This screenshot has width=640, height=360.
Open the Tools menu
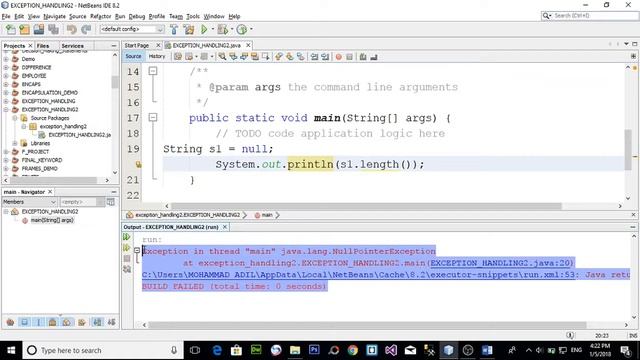(x=193, y=16)
